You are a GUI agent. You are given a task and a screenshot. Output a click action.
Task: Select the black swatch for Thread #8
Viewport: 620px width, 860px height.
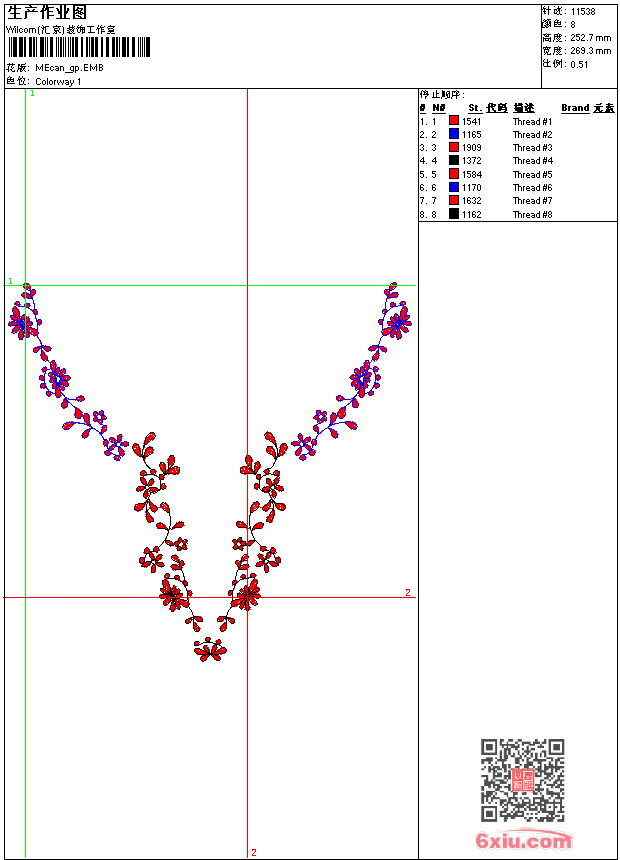[454, 214]
